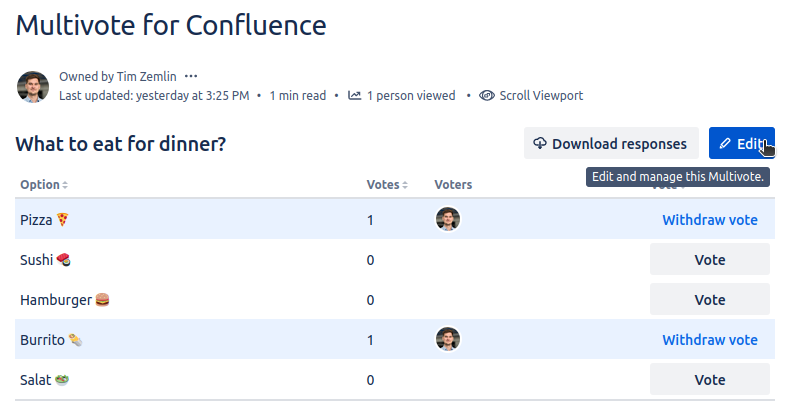Viewport: 786px width, 412px height.
Task: Sort table by Option column
Action: pos(44,185)
